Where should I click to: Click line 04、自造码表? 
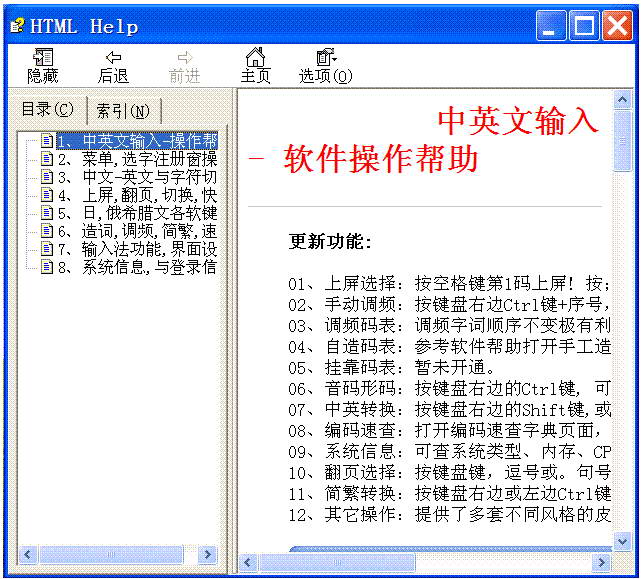point(449,347)
